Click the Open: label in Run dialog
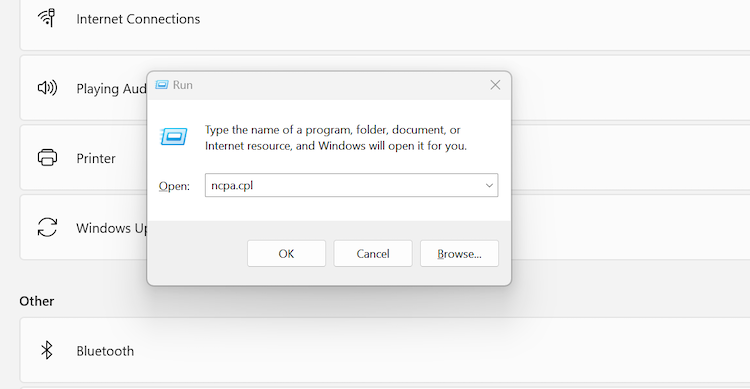The height and width of the screenshot is (389, 750). (174, 186)
